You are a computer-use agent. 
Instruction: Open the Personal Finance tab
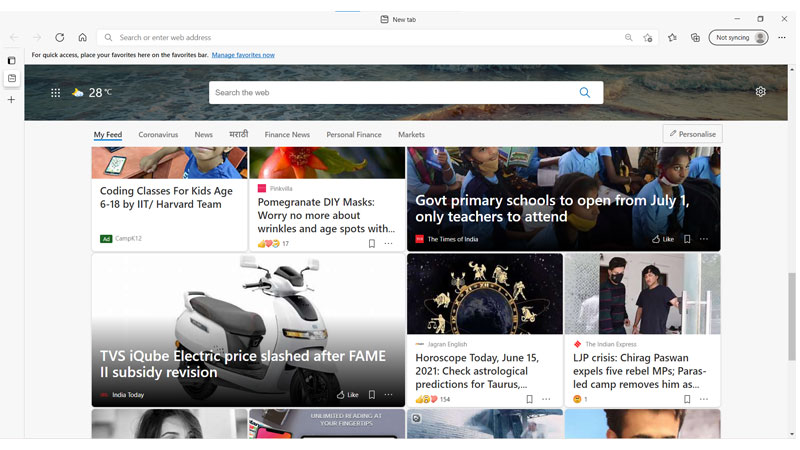pos(354,135)
